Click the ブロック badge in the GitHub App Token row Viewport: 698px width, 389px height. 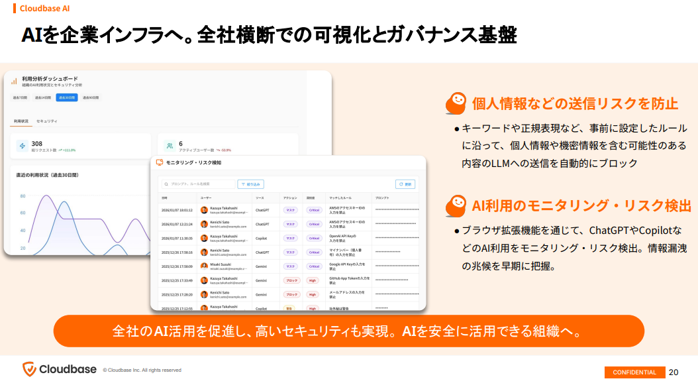[292, 280]
